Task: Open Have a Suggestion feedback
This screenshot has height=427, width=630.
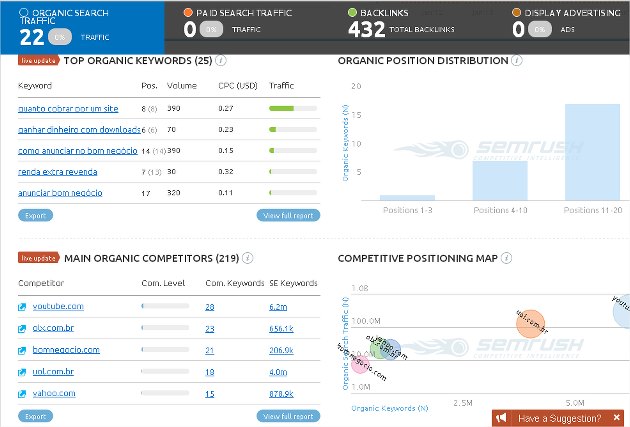Action: (560, 418)
